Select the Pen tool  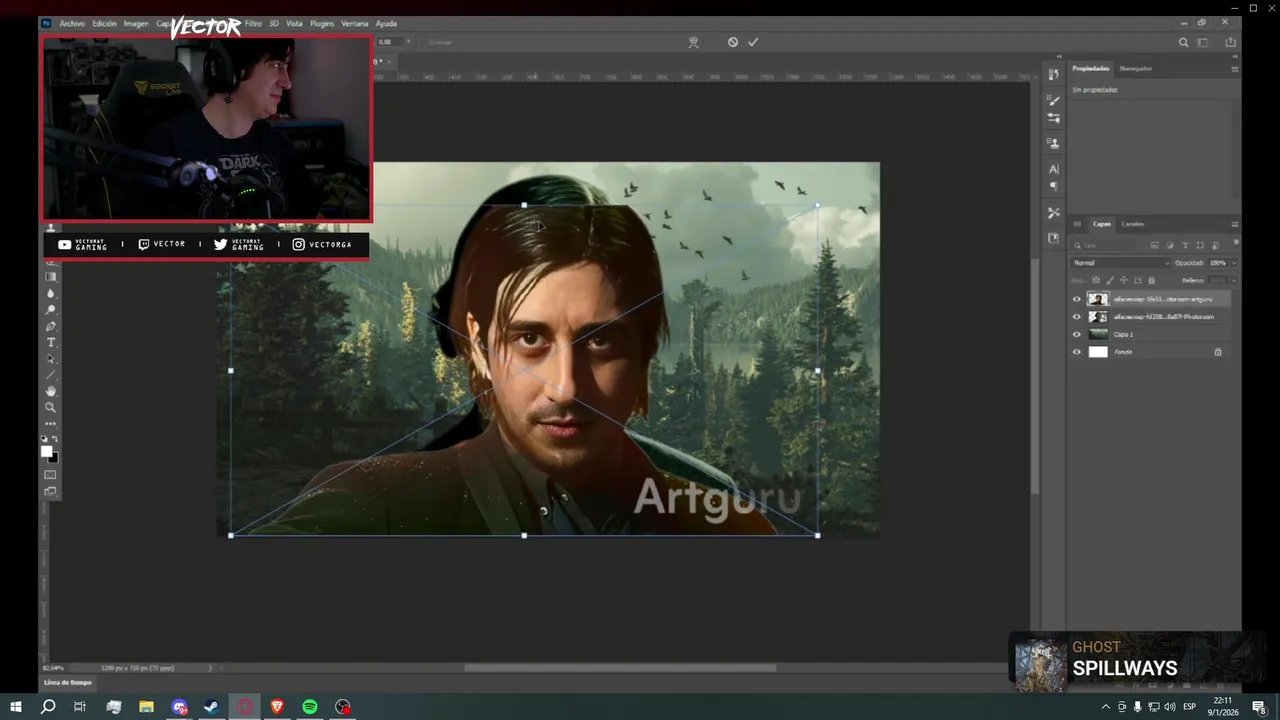click(51, 326)
